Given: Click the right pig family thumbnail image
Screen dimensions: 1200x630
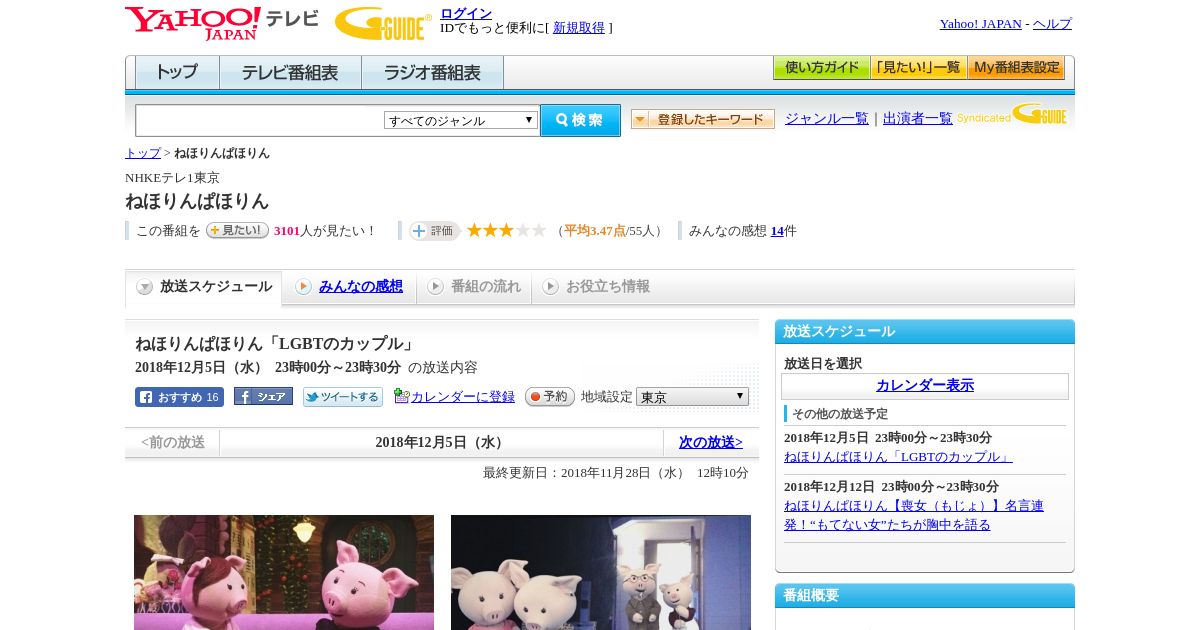Looking at the screenshot, I should point(601,572).
